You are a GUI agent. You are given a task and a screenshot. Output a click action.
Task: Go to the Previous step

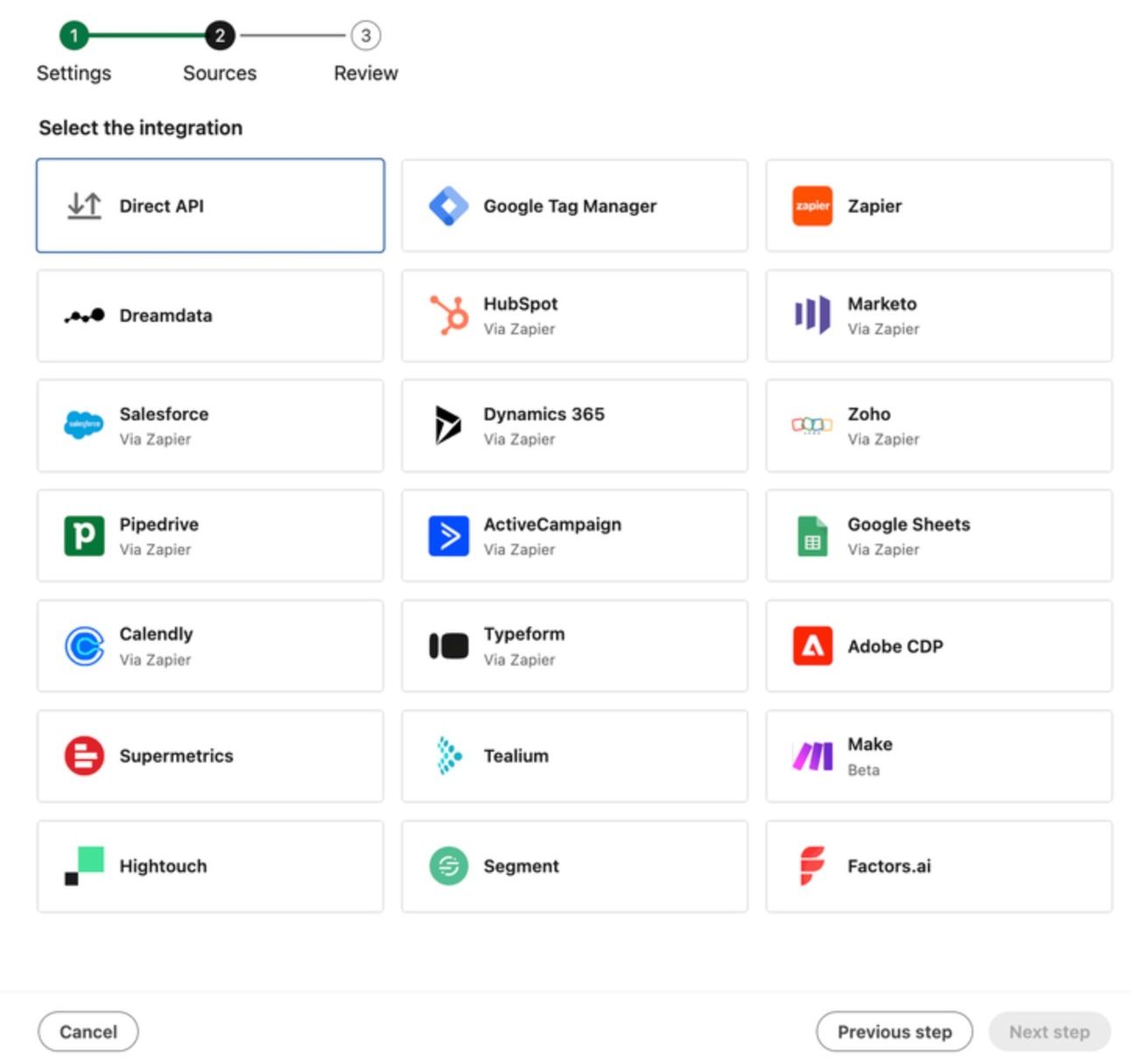(895, 1032)
